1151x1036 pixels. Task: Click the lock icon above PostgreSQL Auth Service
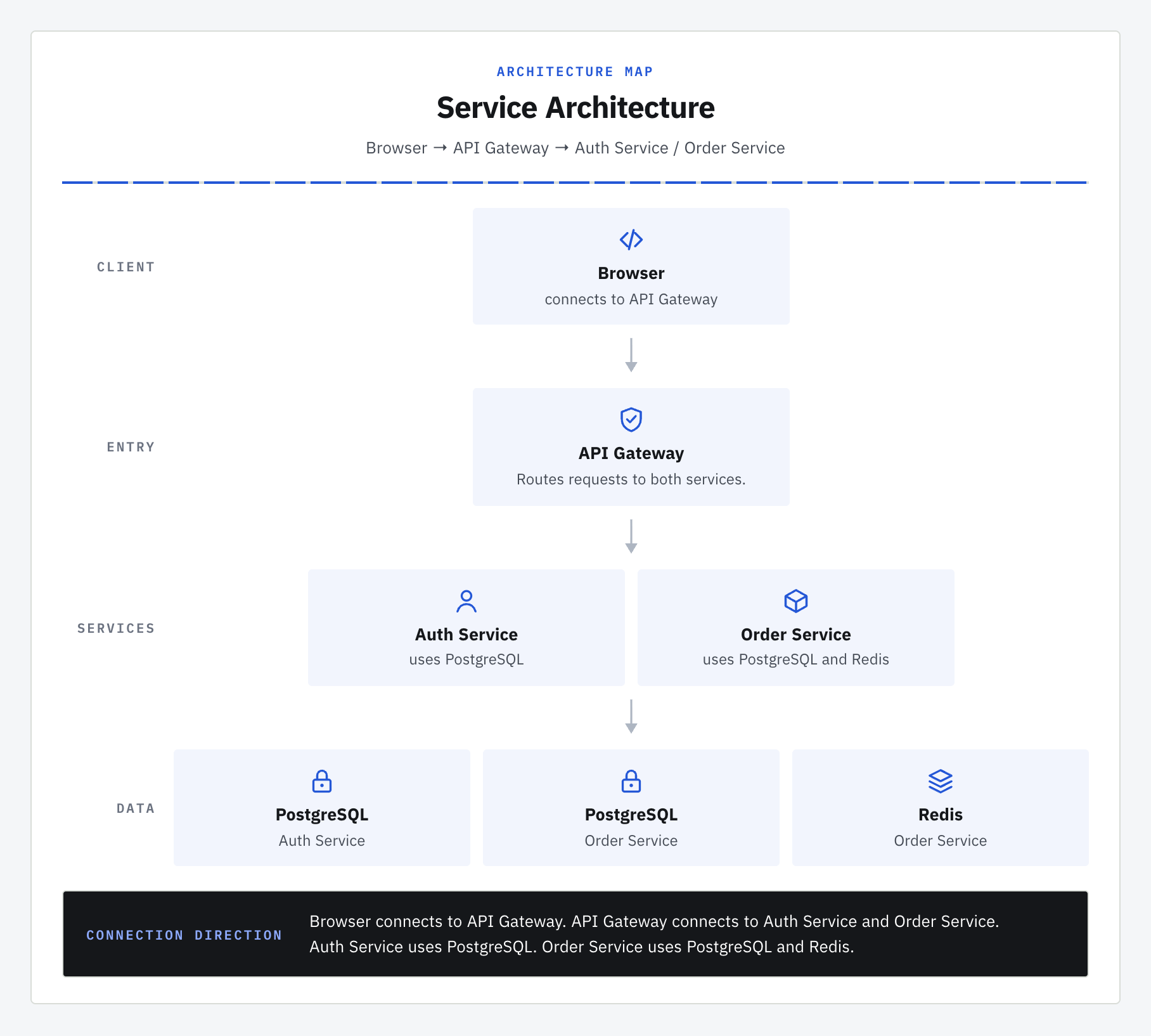click(322, 781)
